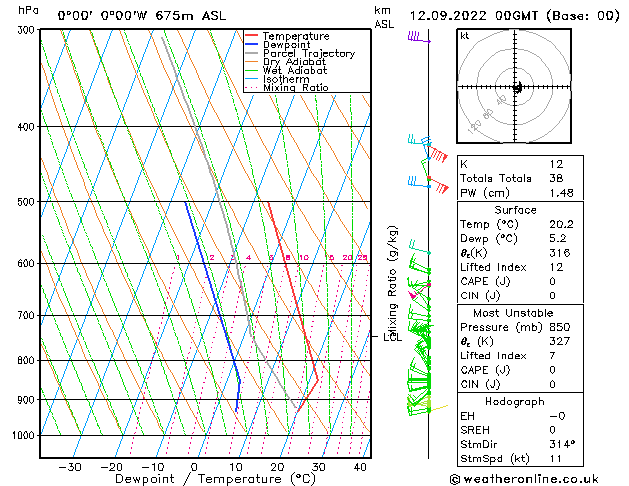Click the PW (cm) value 1.48
Image resolution: width=629 pixels, height=486 pixels.
point(562,193)
